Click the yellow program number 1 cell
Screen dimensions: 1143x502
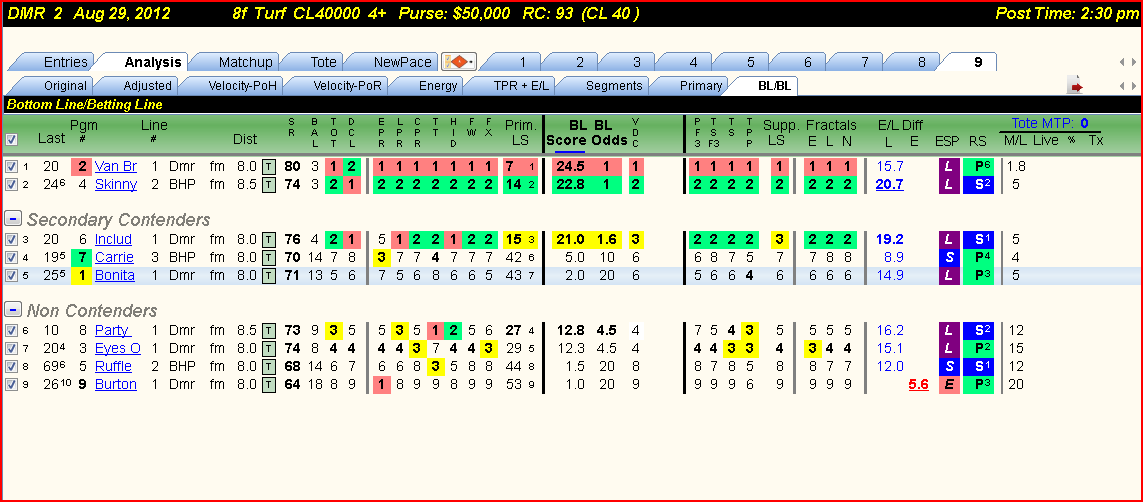point(82,275)
